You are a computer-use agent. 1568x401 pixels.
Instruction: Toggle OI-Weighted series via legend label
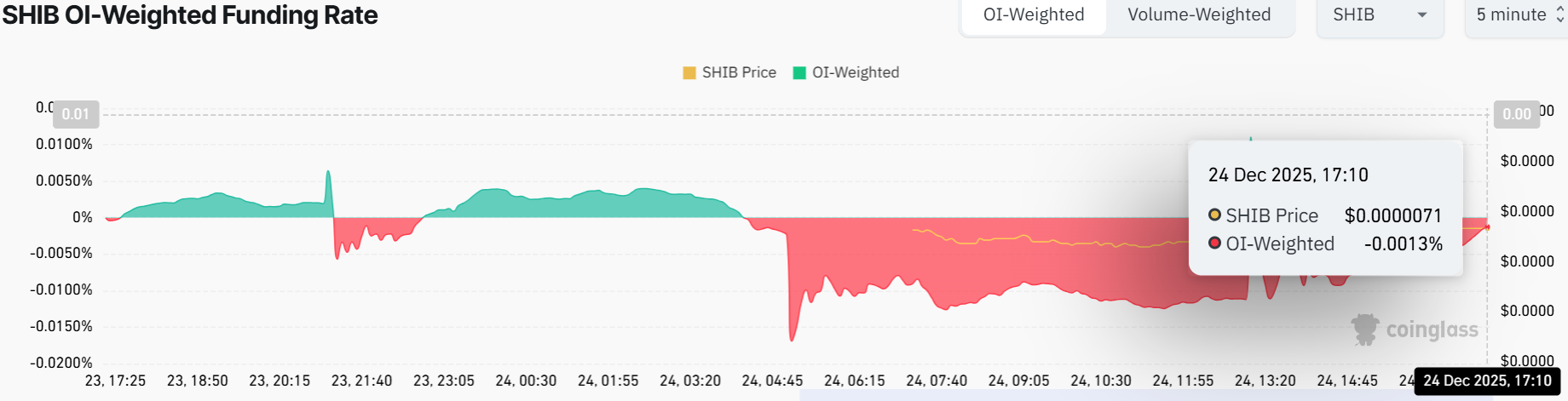856,73
